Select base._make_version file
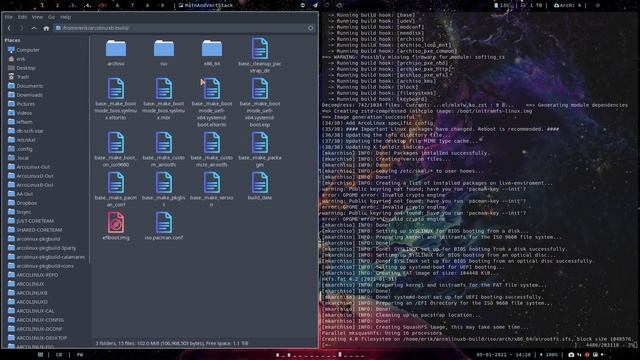 pyautogui.click(x=212, y=189)
